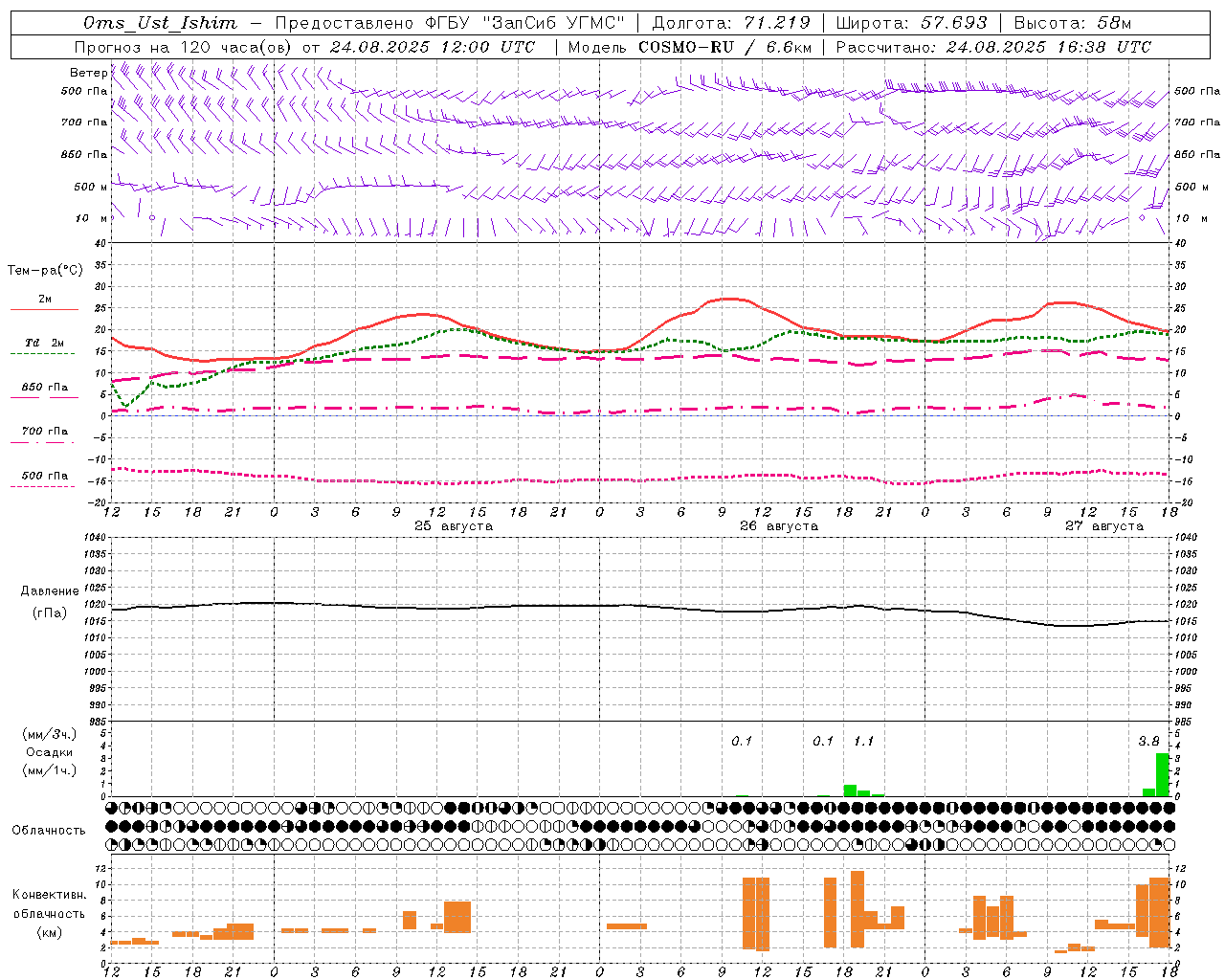
Task: Click the 1.1 precipitation amount
Action: click(x=863, y=742)
